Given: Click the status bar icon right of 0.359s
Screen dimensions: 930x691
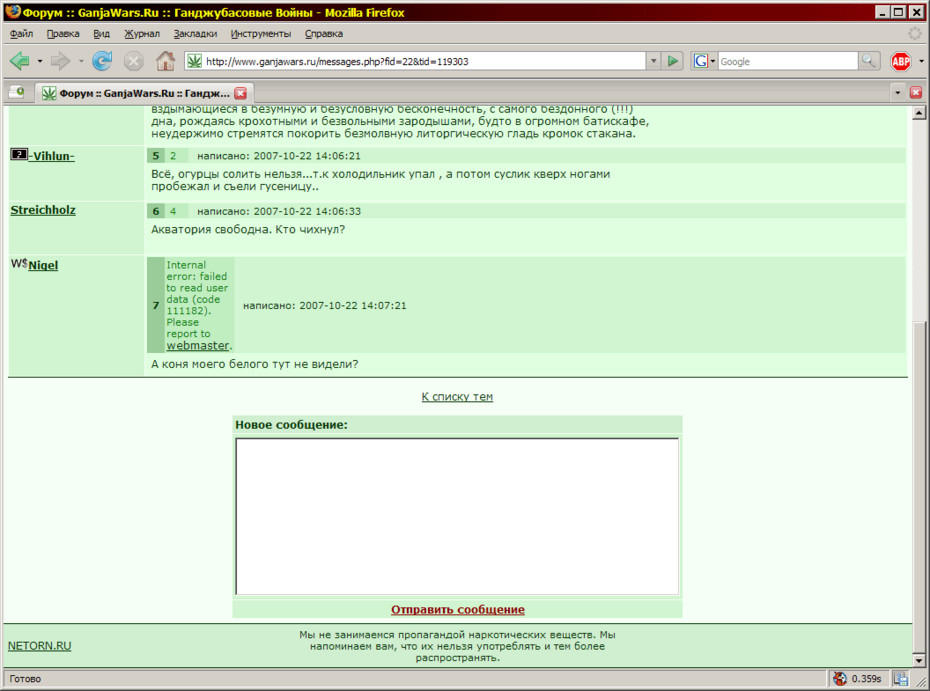Looking at the screenshot, I should coord(901,679).
